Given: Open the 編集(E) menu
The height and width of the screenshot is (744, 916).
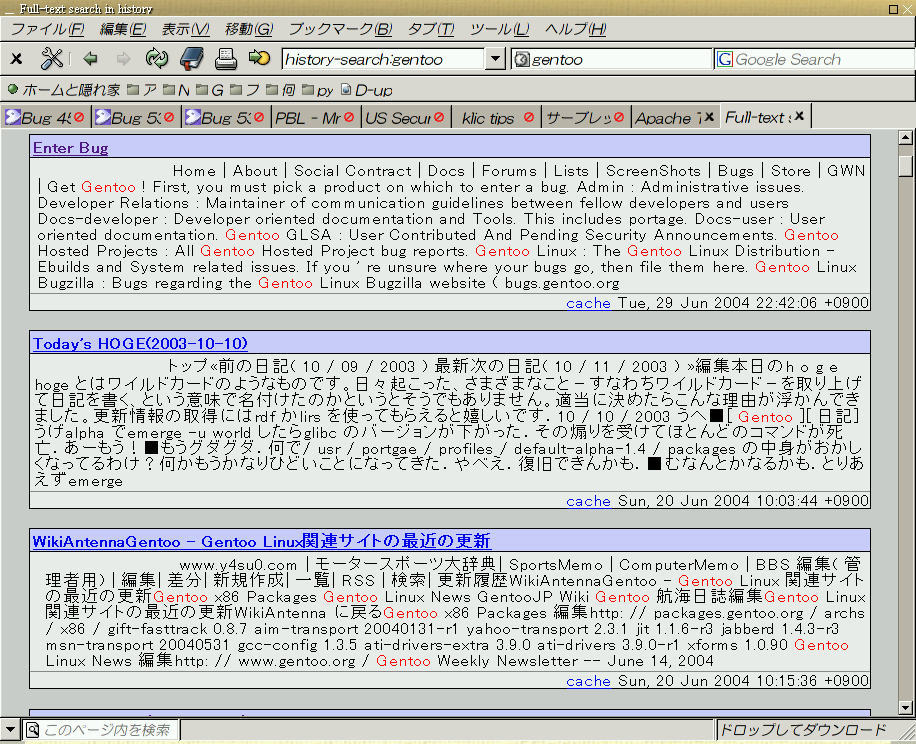Looking at the screenshot, I should [123, 29].
